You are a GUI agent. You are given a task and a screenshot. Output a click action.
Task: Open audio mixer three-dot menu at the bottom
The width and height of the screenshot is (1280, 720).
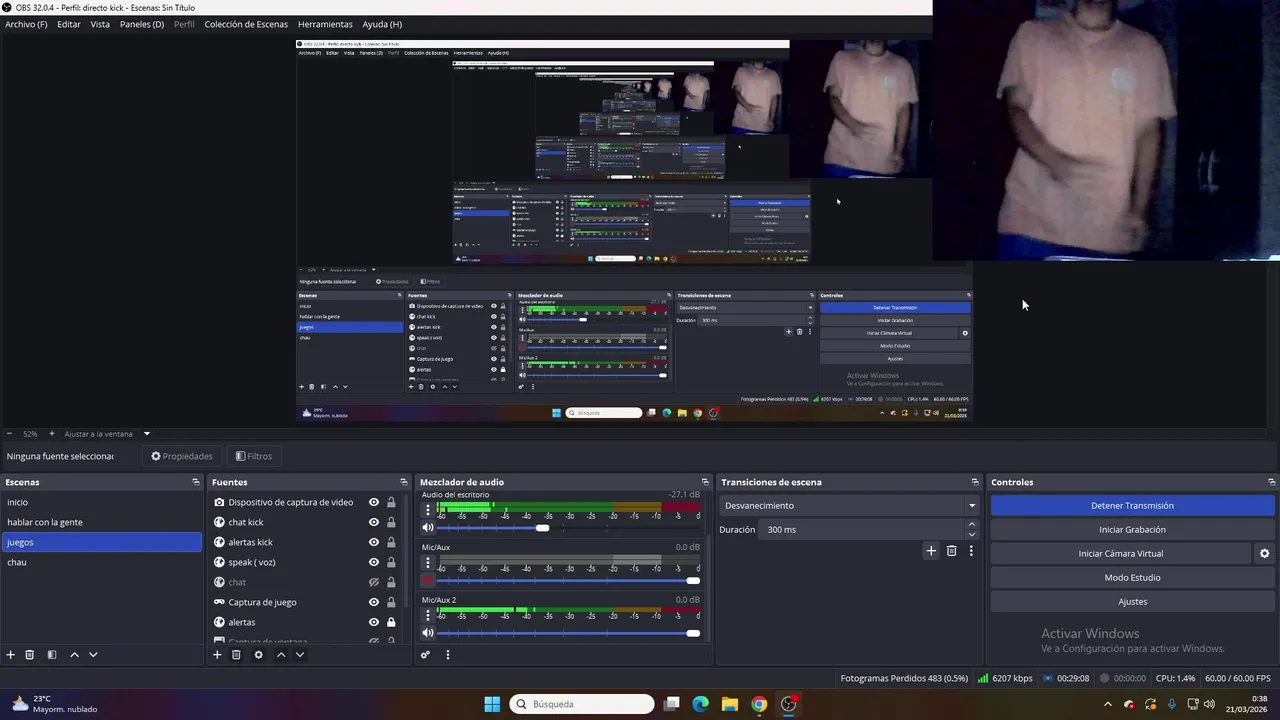click(448, 655)
